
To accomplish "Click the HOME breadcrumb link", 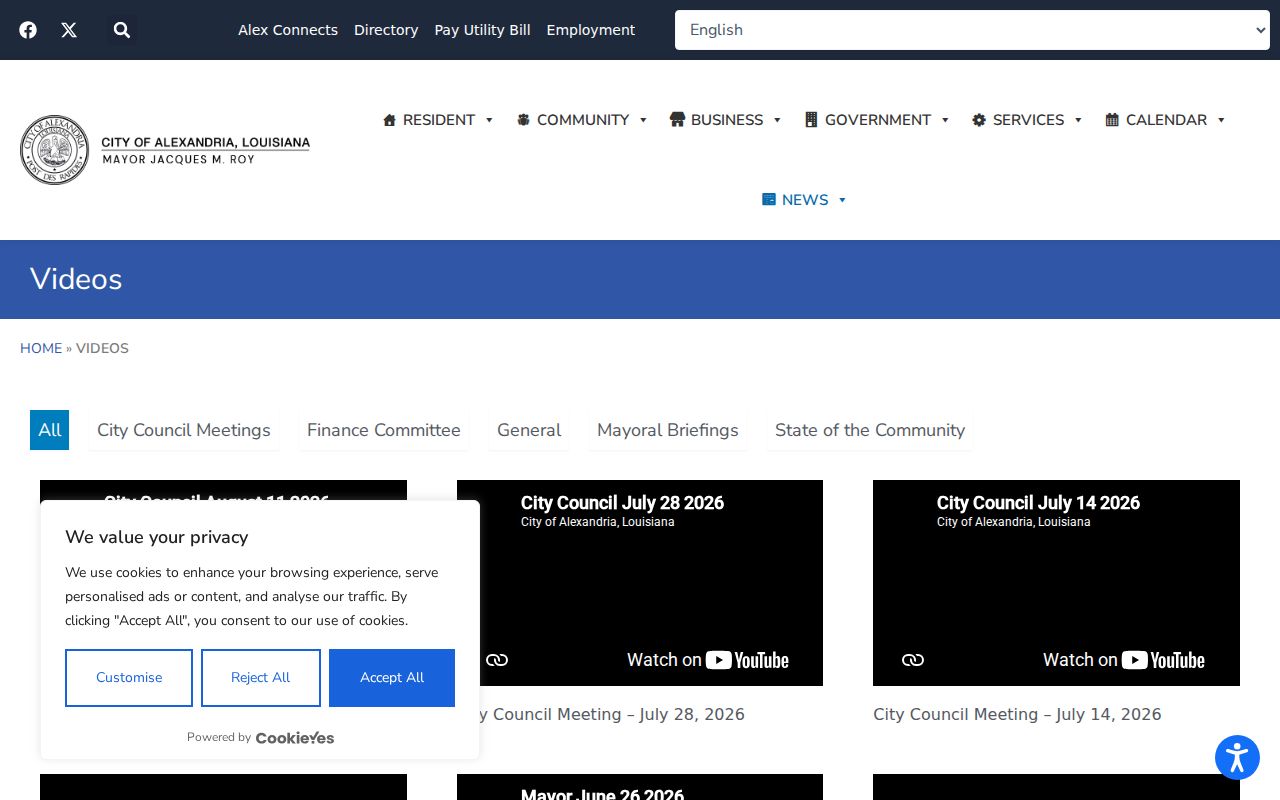I will pos(41,348).
